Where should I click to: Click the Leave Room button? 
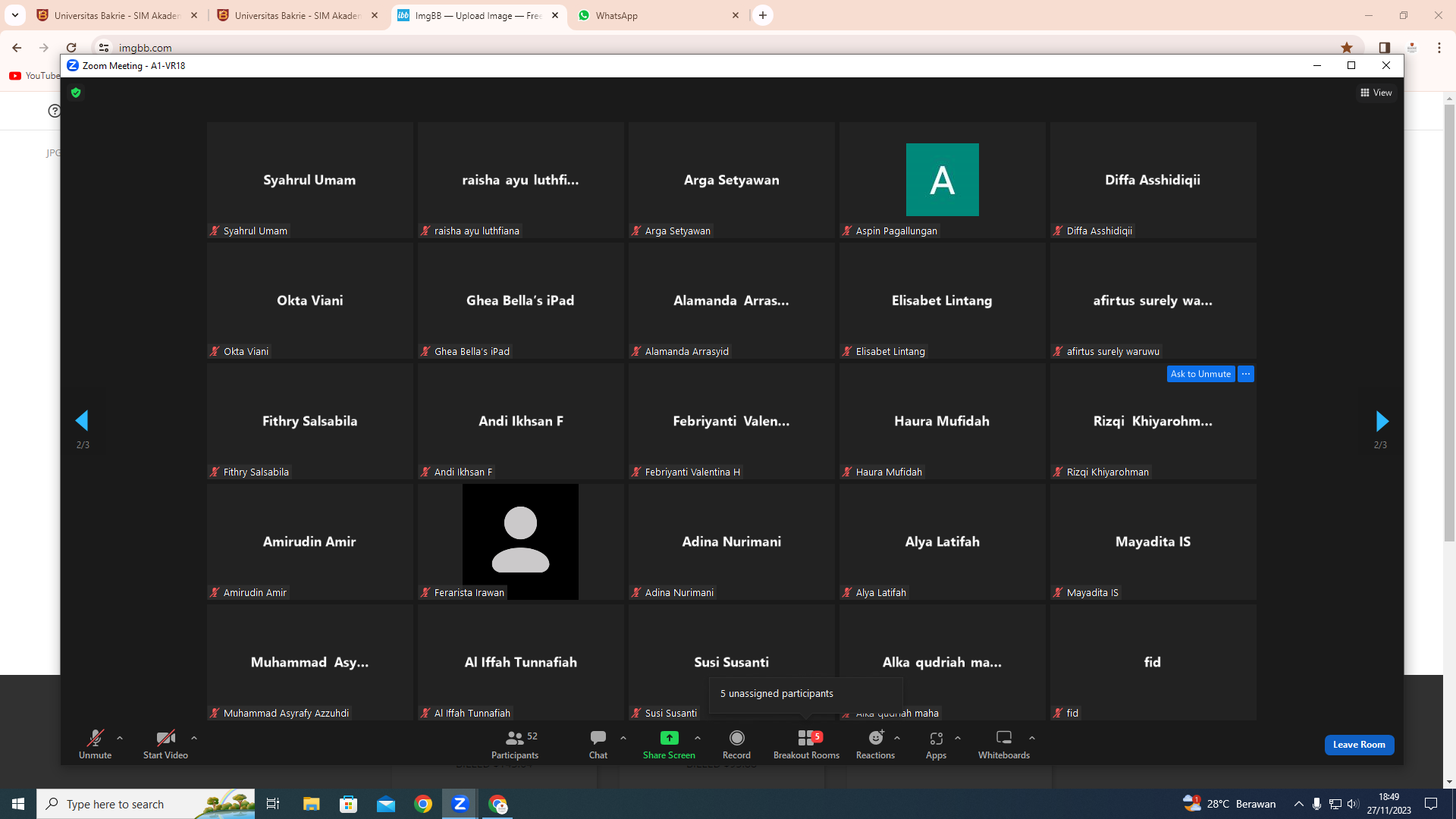(x=1359, y=745)
